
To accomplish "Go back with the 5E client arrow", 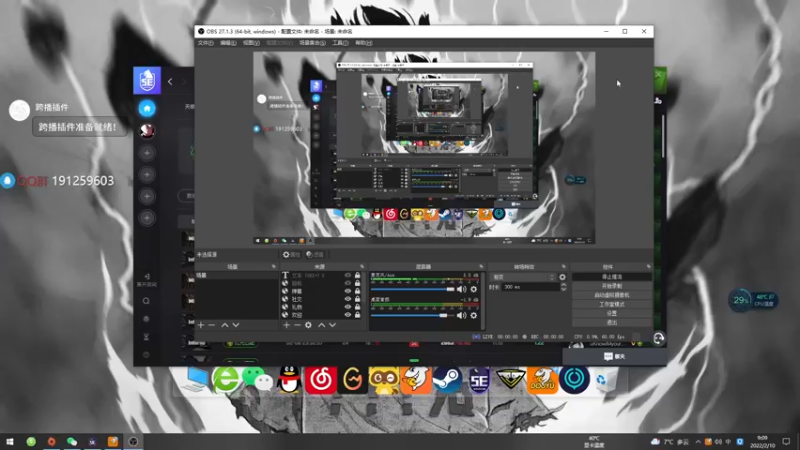I will [170, 82].
